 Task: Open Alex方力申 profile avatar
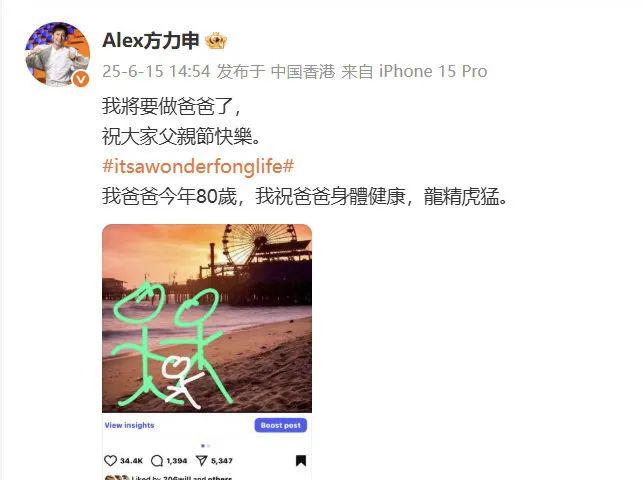[x=57, y=54]
